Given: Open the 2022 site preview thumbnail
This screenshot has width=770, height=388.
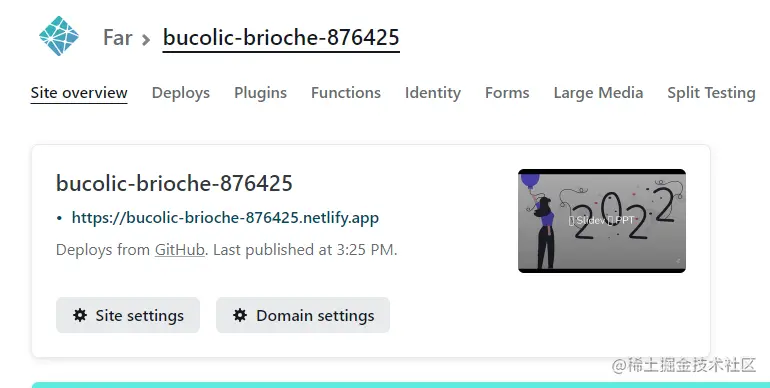Looking at the screenshot, I should (602, 221).
